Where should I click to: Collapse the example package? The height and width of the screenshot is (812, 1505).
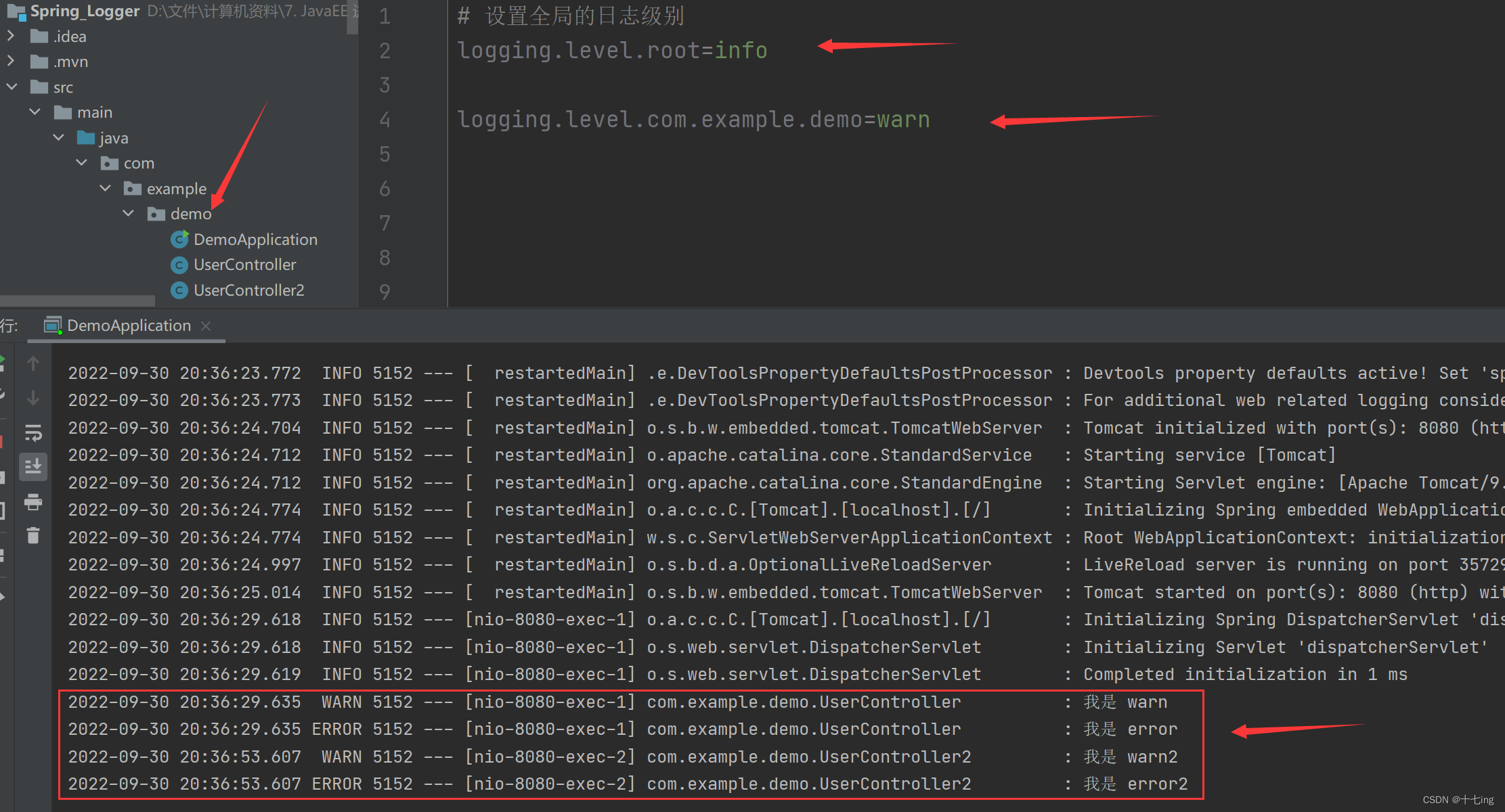pyautogui.click(x=106, y=188)
